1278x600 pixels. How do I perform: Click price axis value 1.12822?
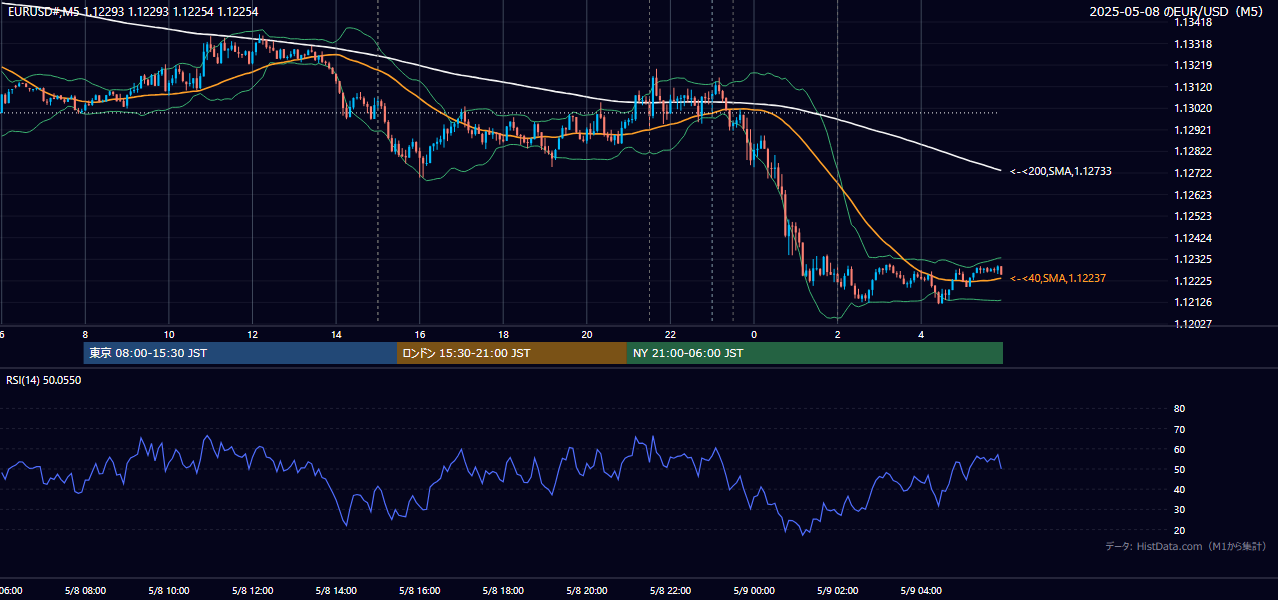coord(1195,152)
